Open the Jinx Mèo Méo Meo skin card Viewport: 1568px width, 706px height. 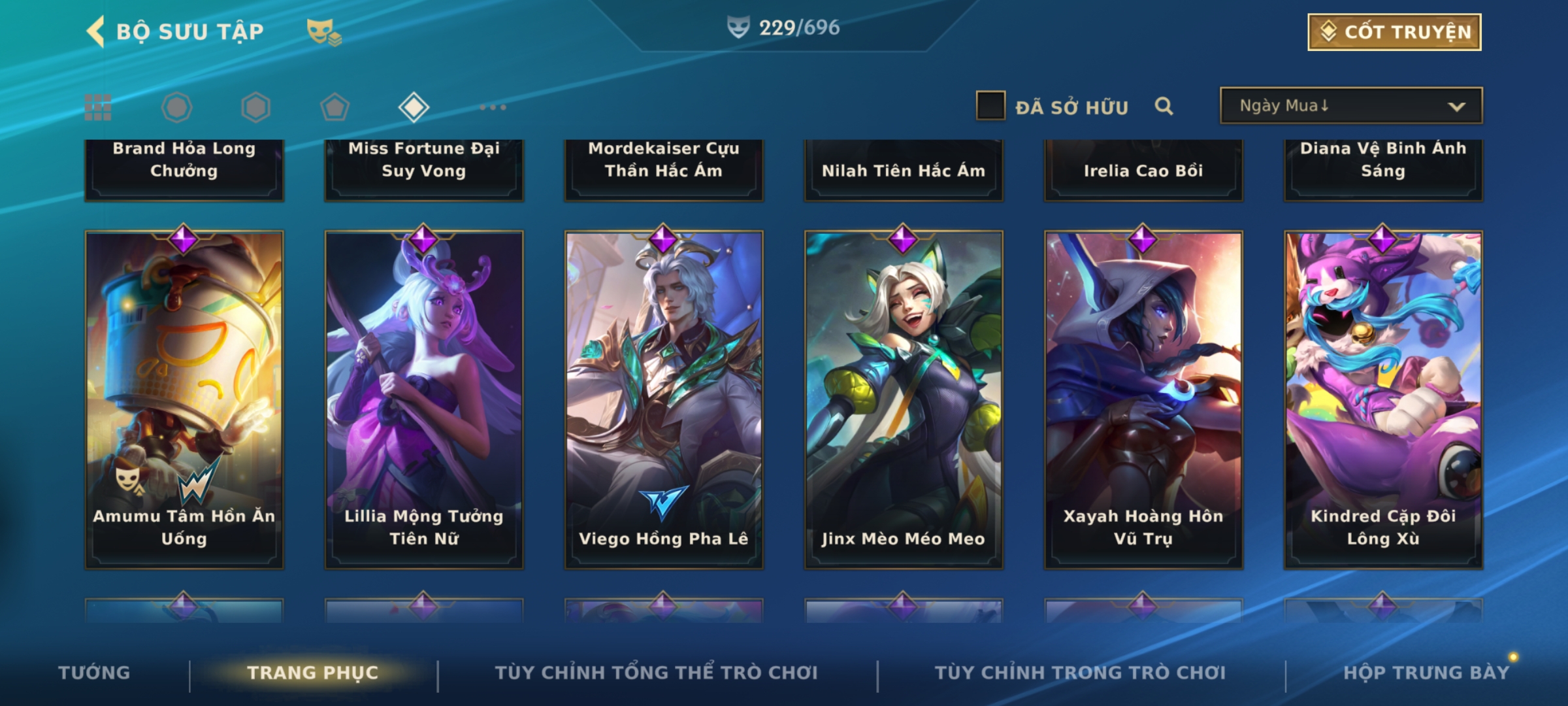point(904,400)
